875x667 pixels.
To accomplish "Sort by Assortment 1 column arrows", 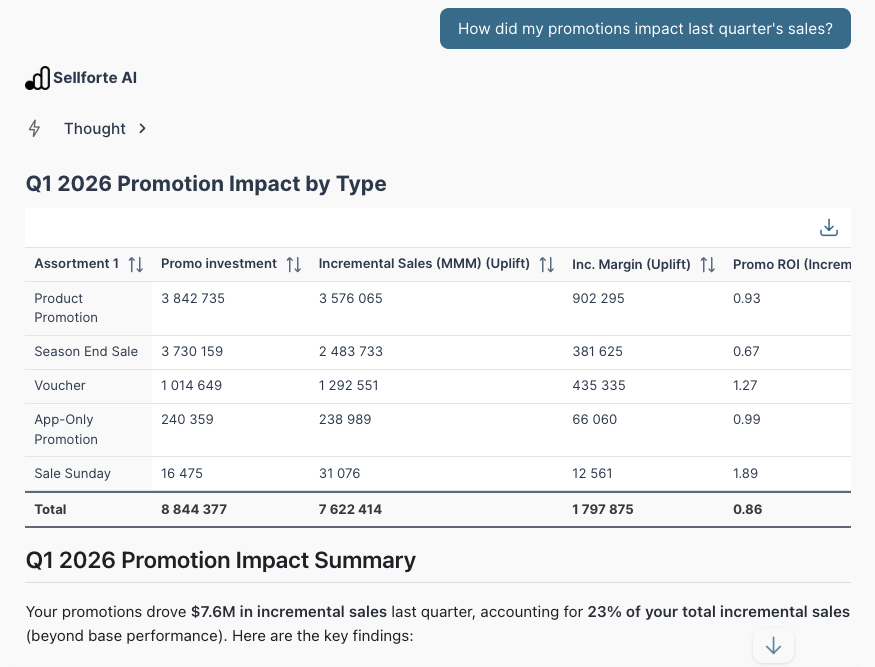I will 136,264.
